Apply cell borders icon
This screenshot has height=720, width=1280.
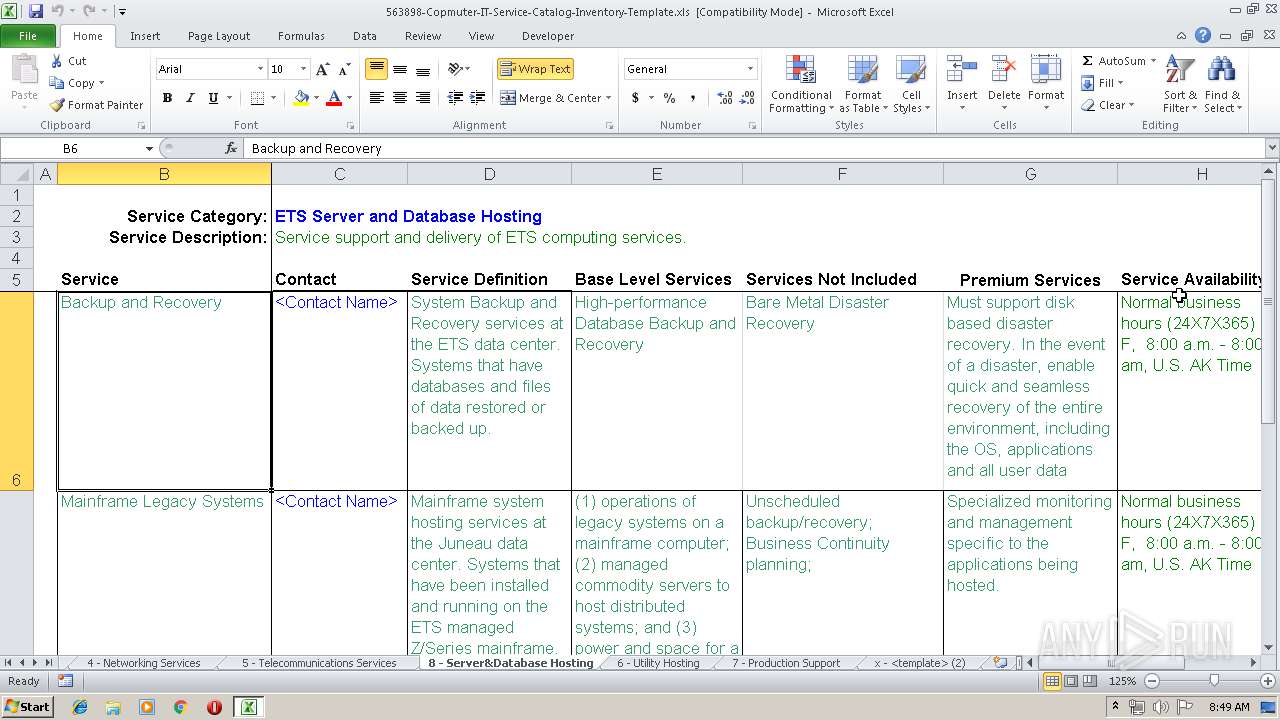258,98
